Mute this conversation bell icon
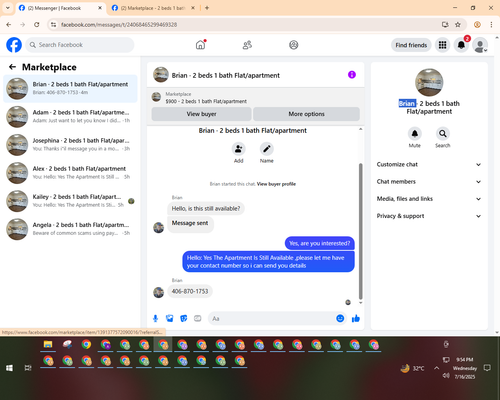This screenshot has height=400, width=500. coord(415,134)
